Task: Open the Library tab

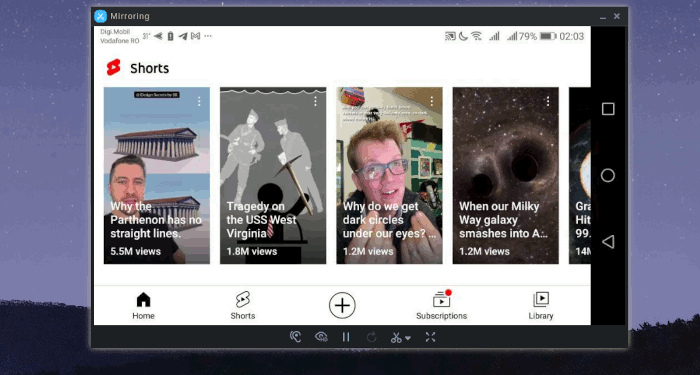Action: pos(541,306)
